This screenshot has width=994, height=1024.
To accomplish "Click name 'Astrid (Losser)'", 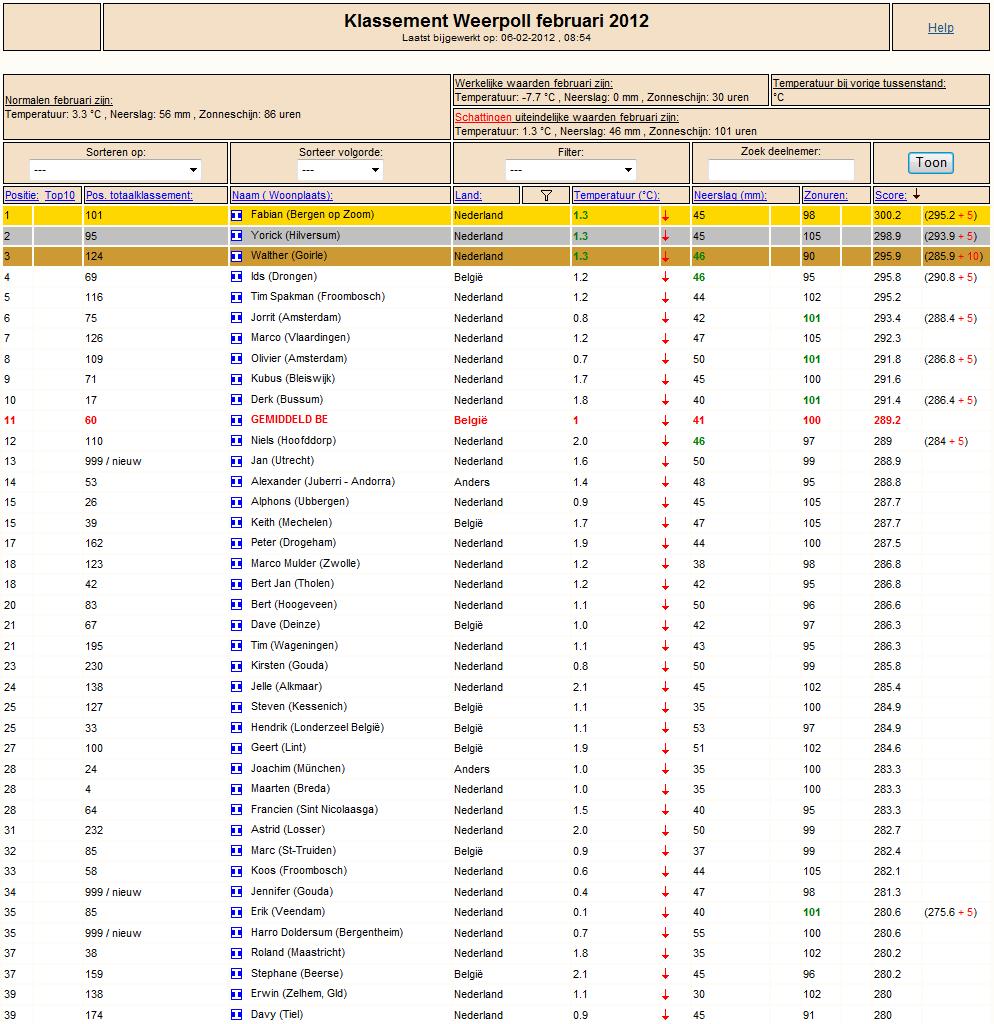I will click(x=288, y=829).
